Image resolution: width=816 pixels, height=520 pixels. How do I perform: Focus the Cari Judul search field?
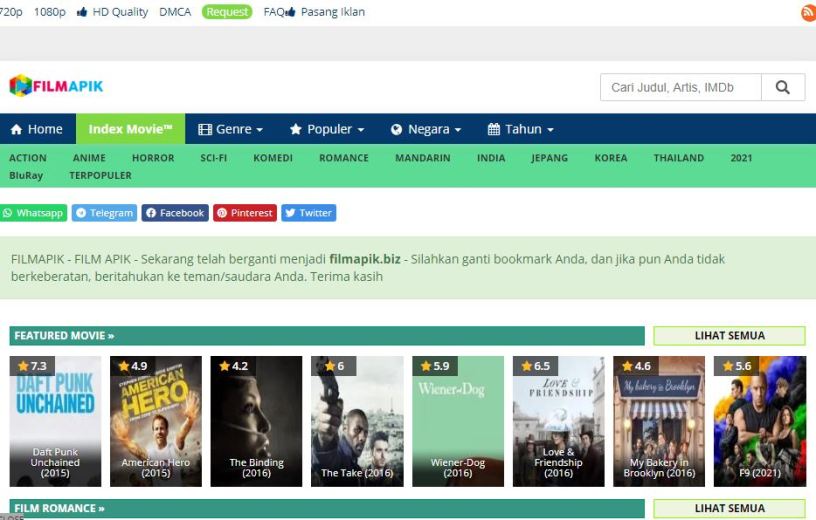click(x=681, y=87)
